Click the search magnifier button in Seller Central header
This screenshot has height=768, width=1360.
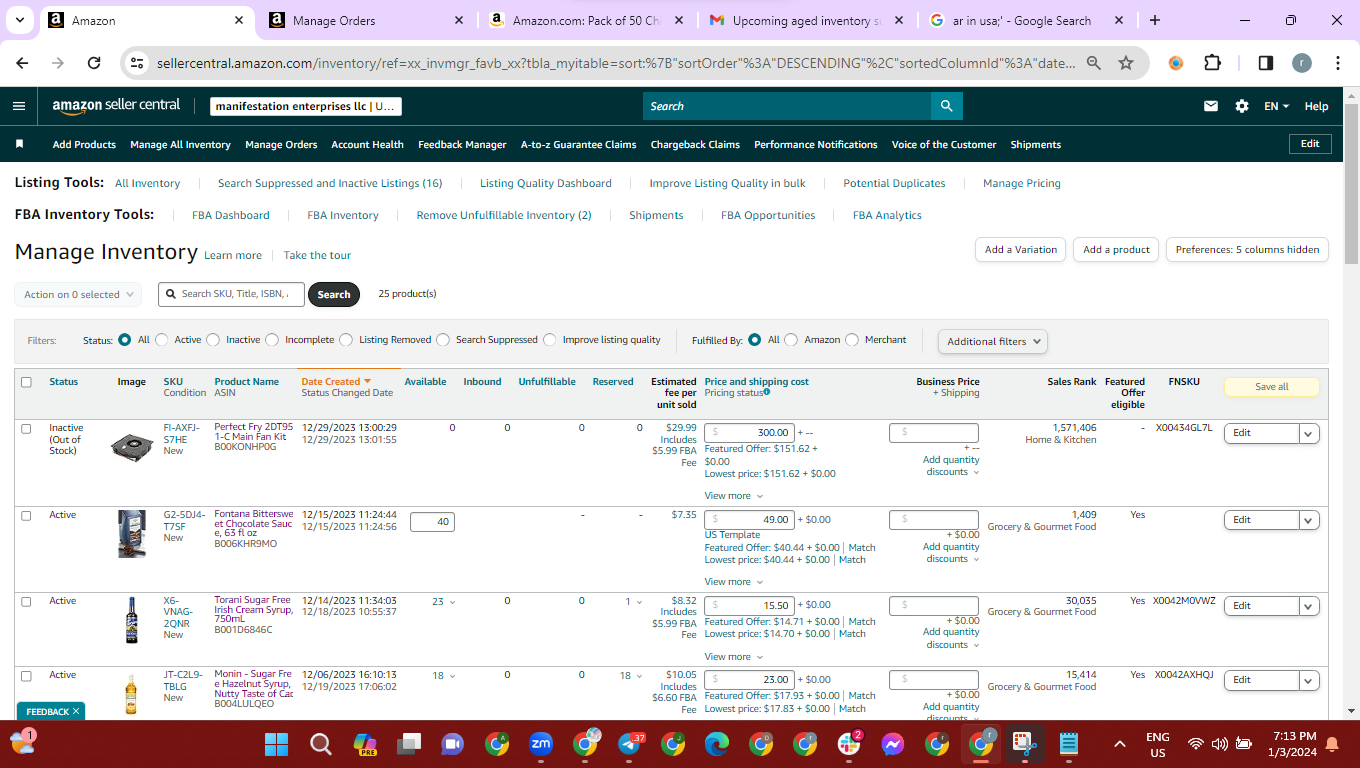pyautogui.click(x=946, y=106)
